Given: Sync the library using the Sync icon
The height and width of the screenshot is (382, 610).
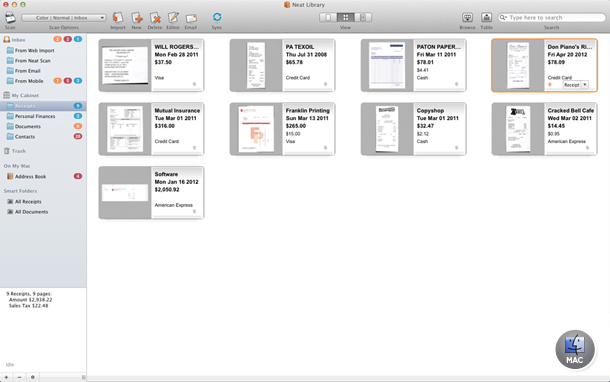Looking at the screenshot, I should [217, 17].
